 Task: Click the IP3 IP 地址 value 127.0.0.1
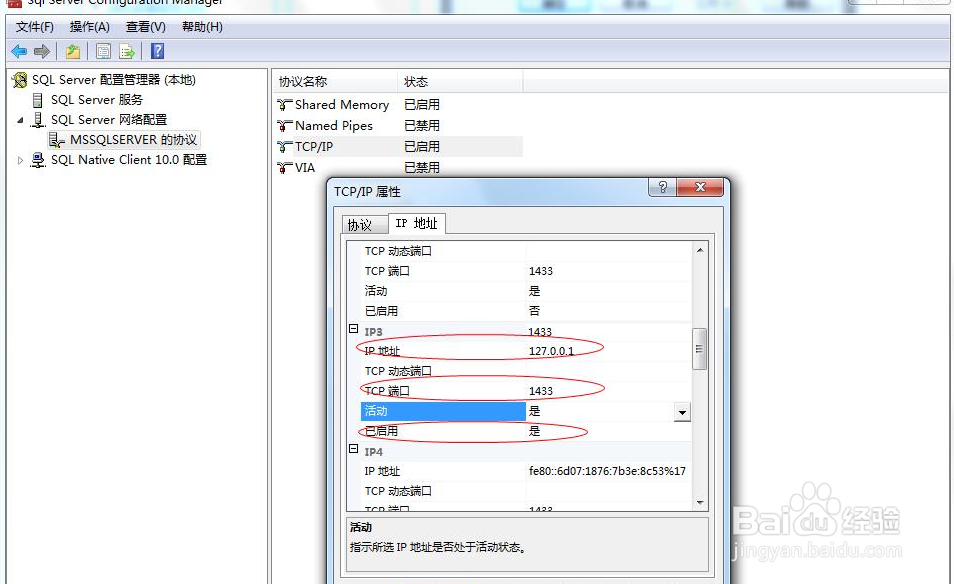(x=551, y=351)
